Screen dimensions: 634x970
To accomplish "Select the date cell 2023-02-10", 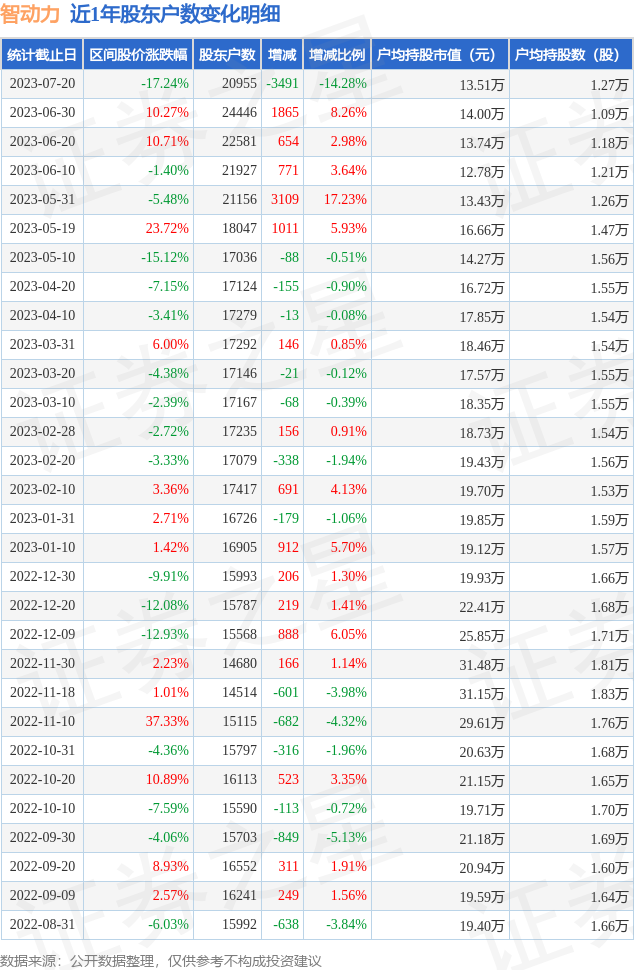I will pos(42,490).
